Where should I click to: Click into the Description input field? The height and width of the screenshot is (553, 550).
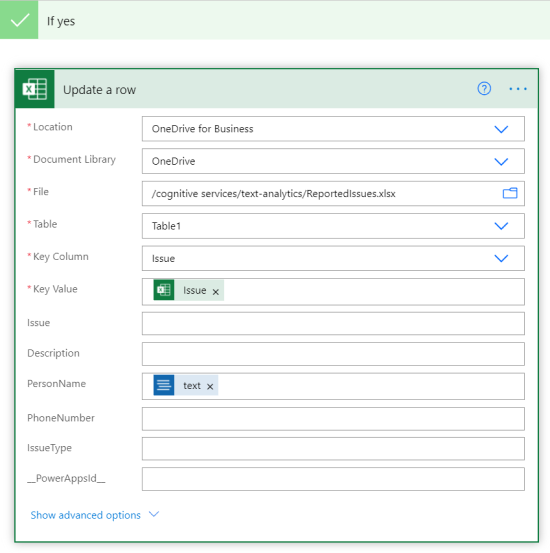click(x=333, y=354)
